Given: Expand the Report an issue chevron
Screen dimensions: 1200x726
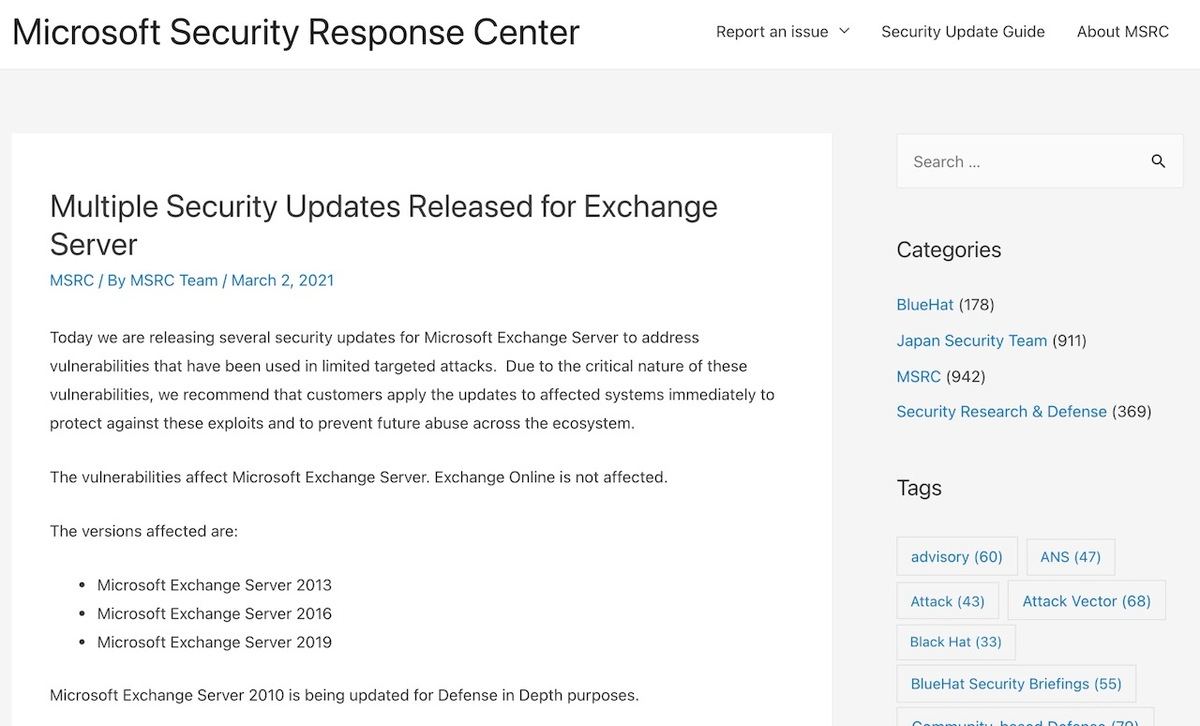Looking at the screenshot, I should tap(844, 31).
